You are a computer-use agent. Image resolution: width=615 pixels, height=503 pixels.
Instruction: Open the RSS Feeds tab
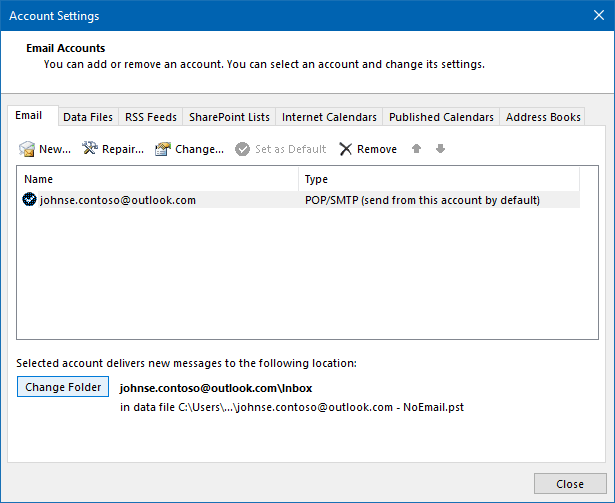(151, 117)
